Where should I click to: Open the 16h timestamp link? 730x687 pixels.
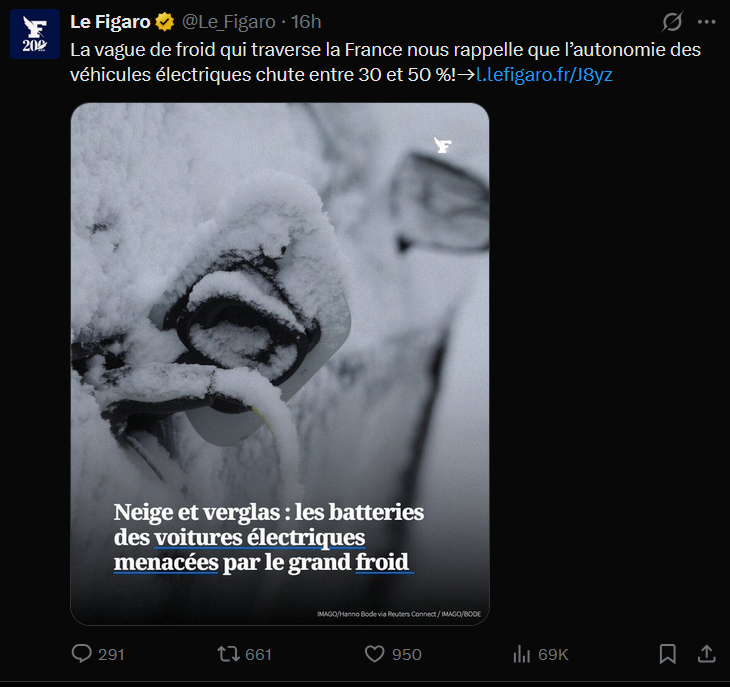point(306,22)
